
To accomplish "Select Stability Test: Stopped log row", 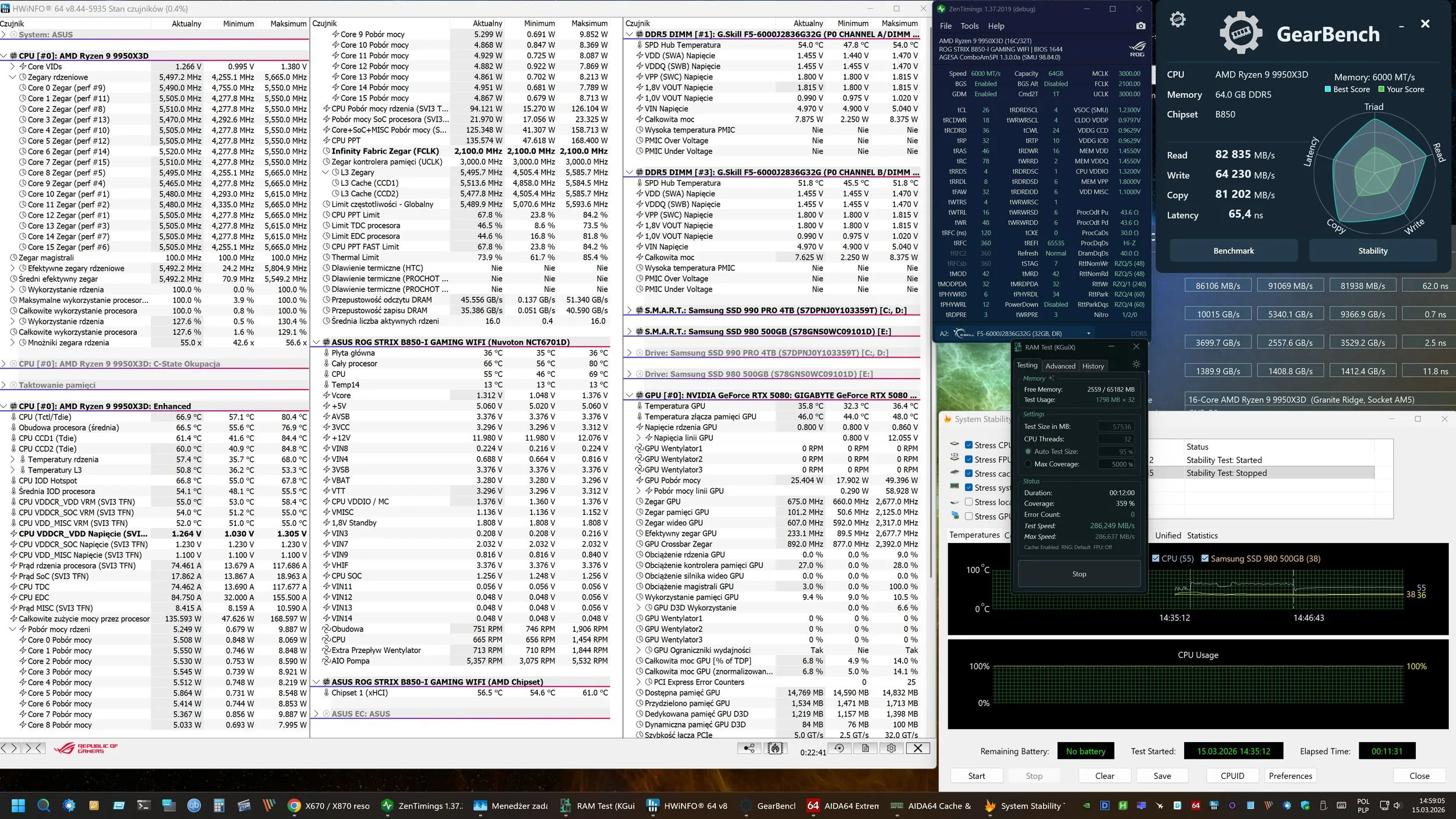I will (1261, 473).
